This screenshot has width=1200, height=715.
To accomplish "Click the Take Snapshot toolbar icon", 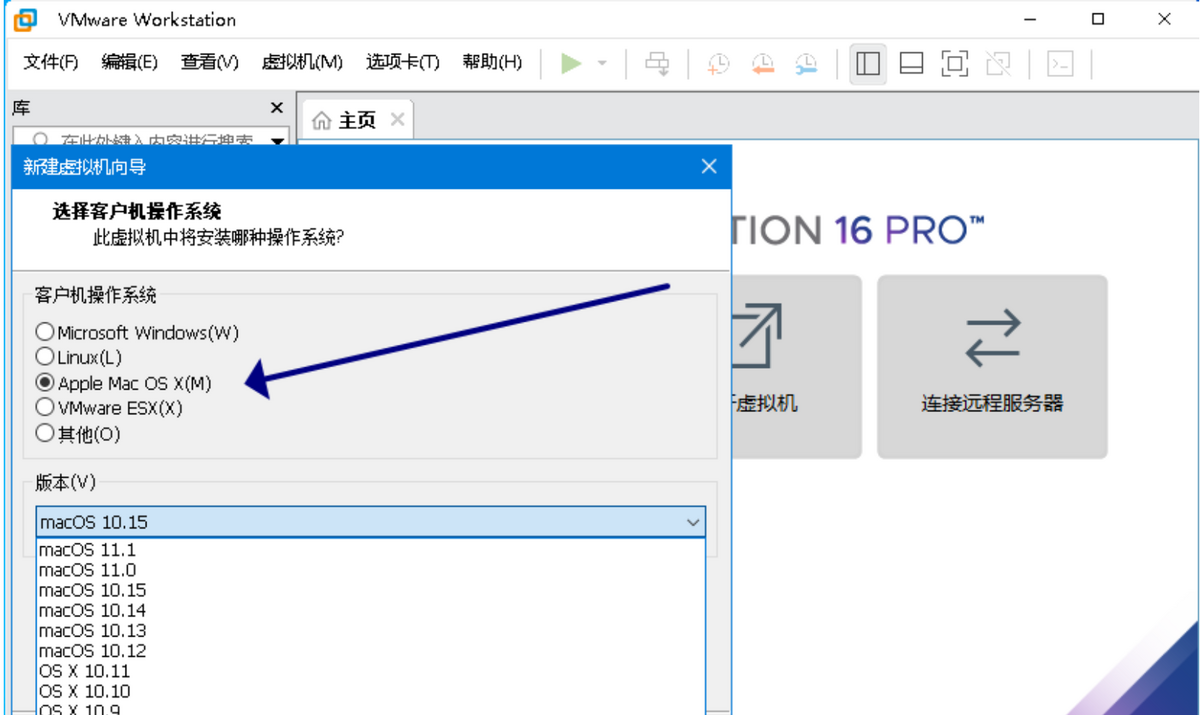I will tap(718, 64).
